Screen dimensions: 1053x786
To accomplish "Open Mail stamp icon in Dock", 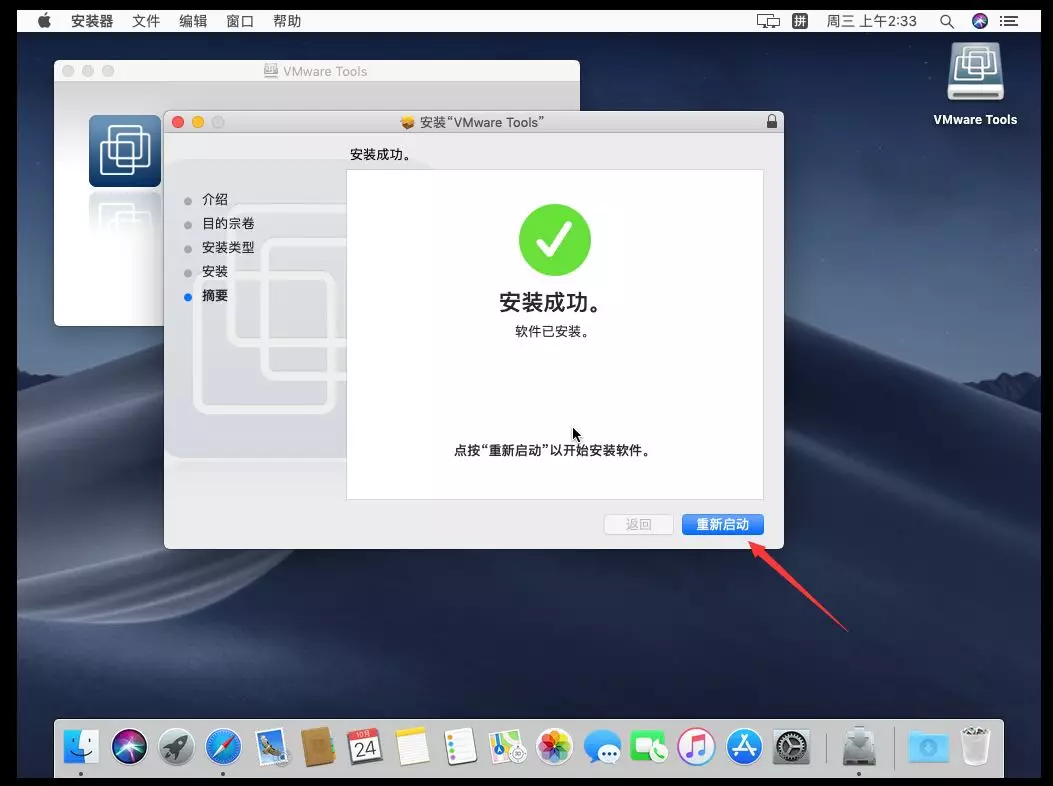I will pyautogui.click(x=271, y=746).
